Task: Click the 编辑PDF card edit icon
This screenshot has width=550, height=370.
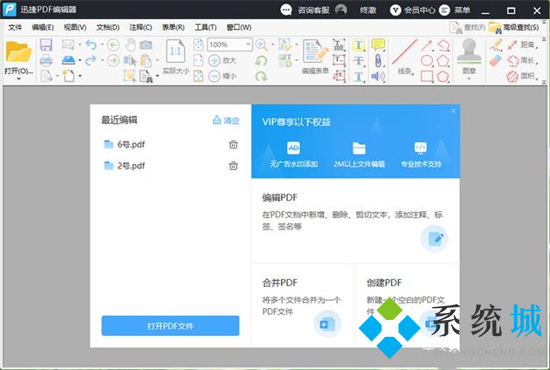Action: pyautogui.click(x=434, y=238)
